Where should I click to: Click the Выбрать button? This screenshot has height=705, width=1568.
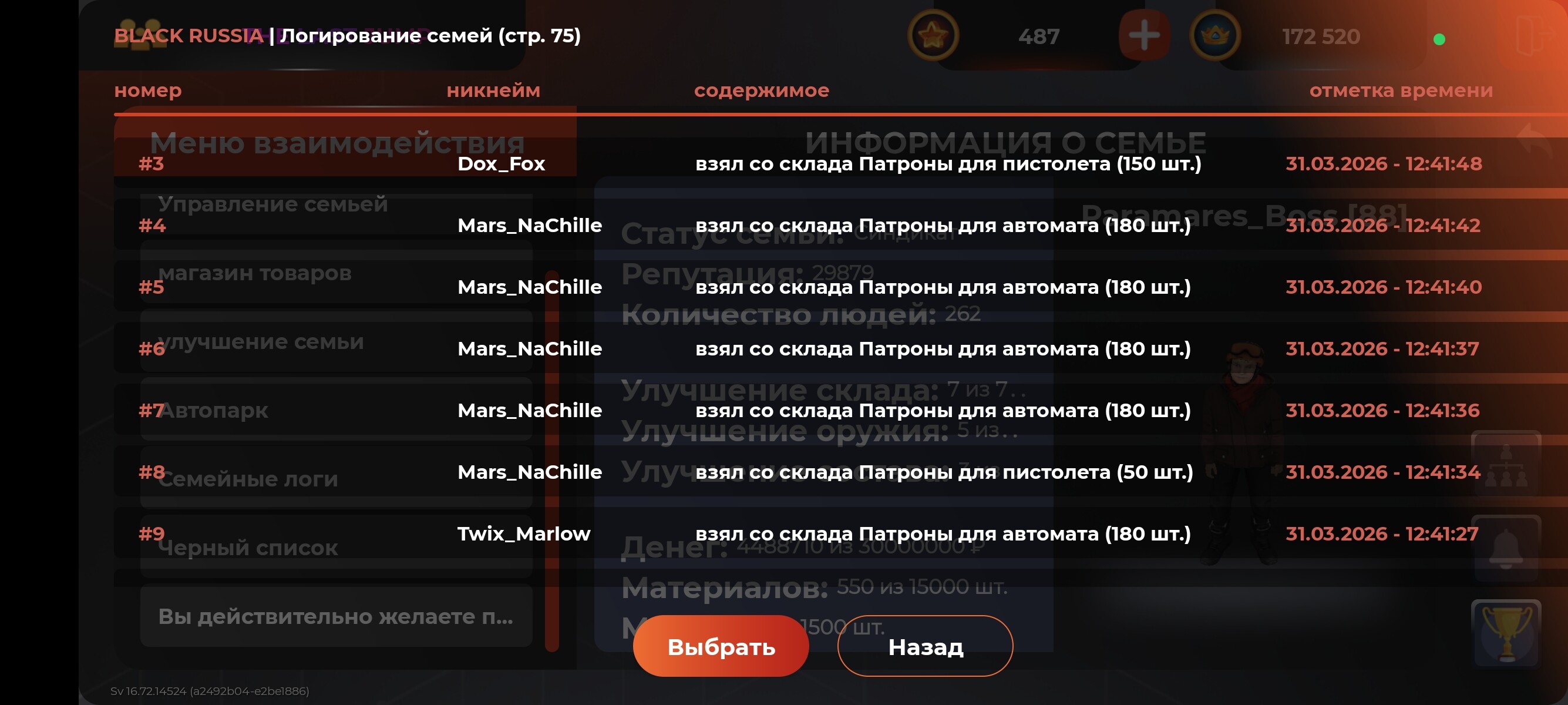click(x=721, y=646)
